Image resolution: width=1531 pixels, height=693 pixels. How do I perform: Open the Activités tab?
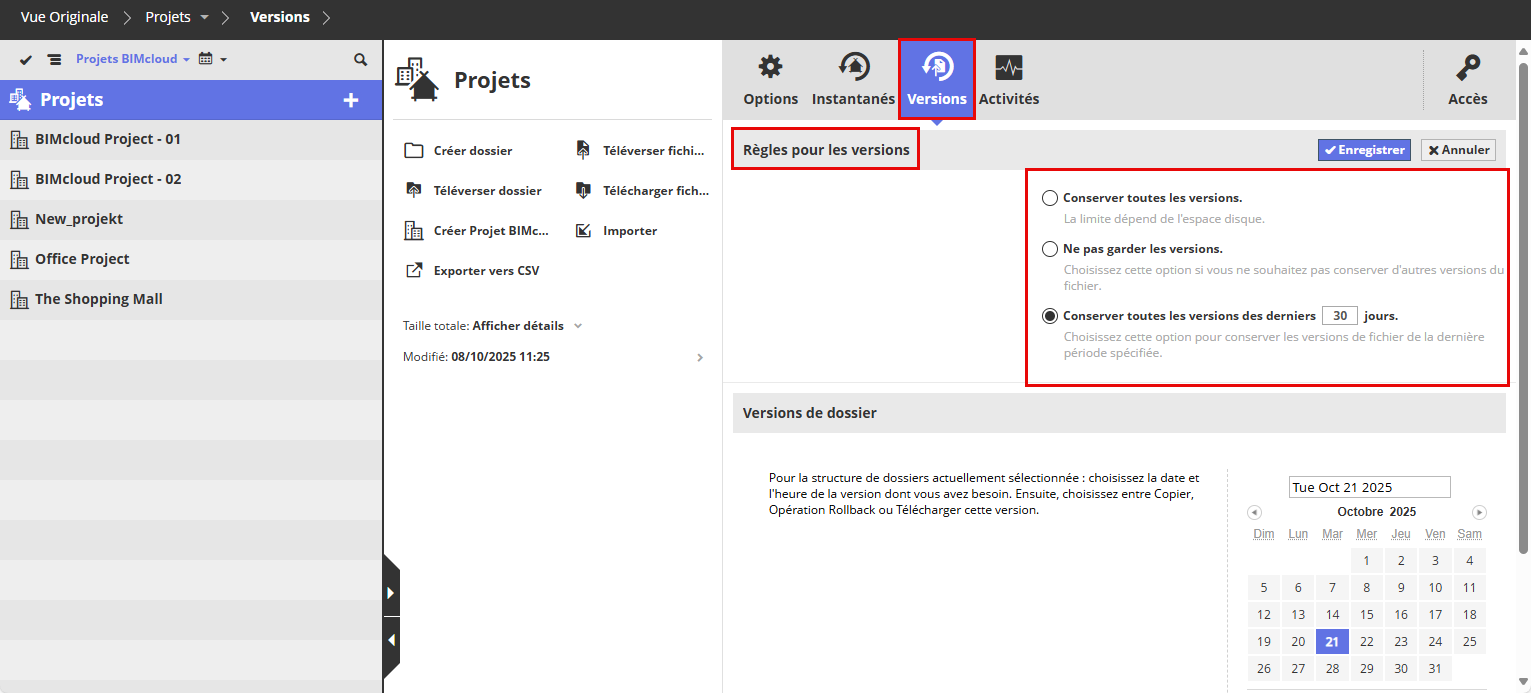(1008, 80)
